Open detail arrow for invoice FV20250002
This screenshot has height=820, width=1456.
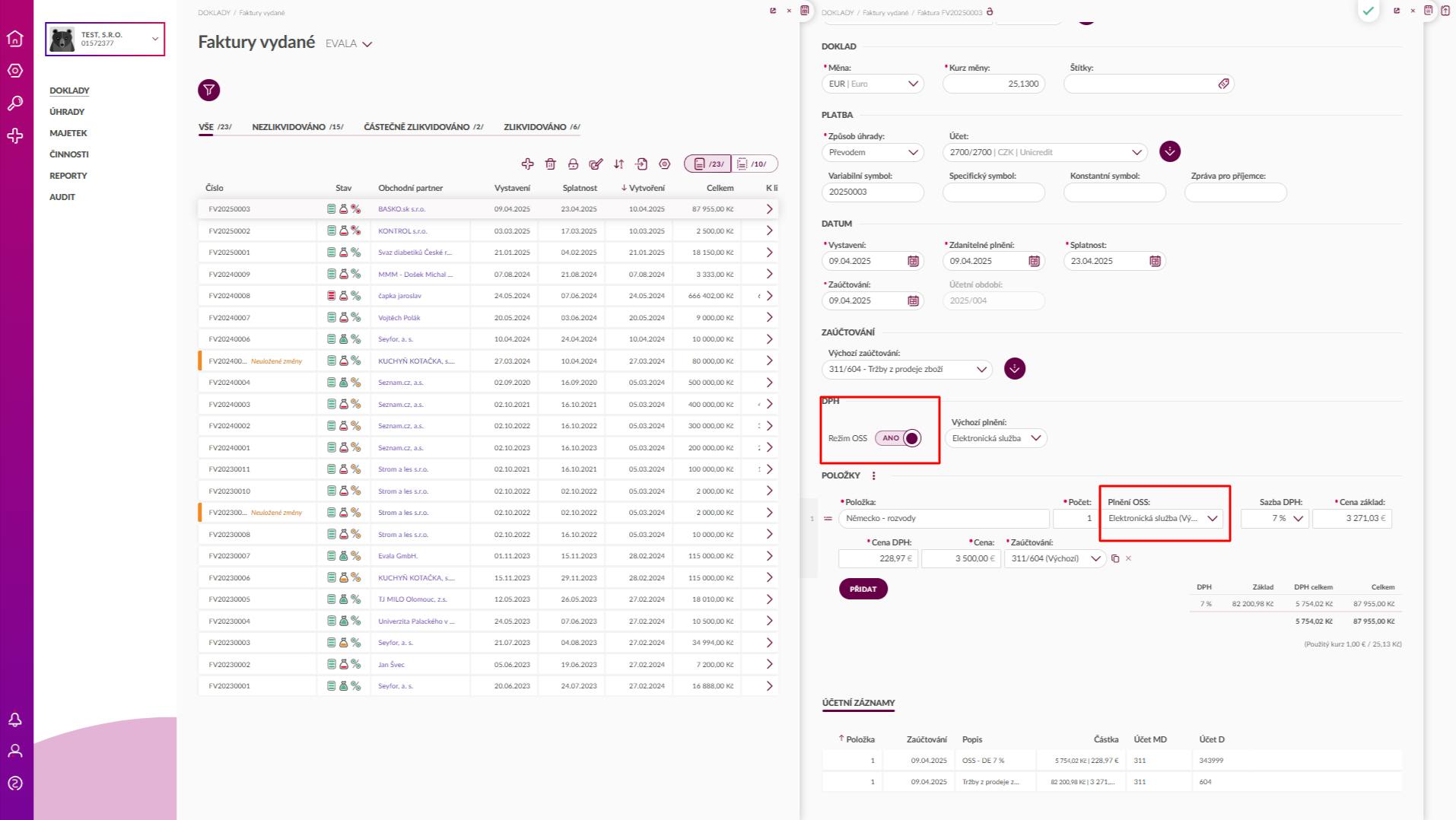[769, 230]
